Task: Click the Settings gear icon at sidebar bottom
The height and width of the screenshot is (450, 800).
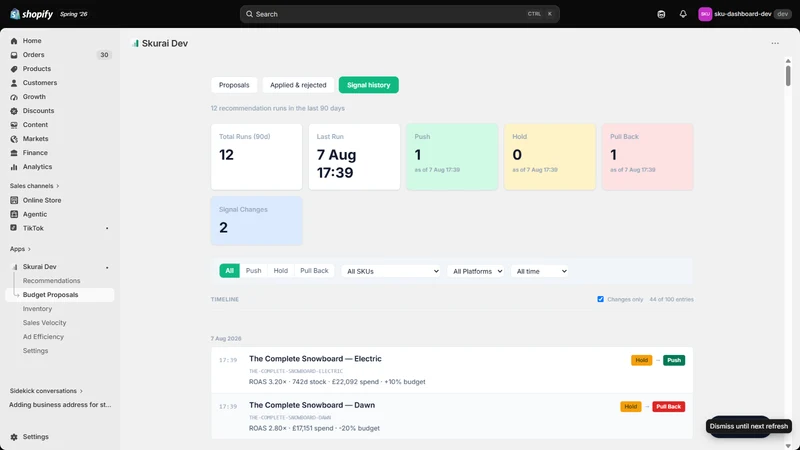Action: [x=14, y=437]
